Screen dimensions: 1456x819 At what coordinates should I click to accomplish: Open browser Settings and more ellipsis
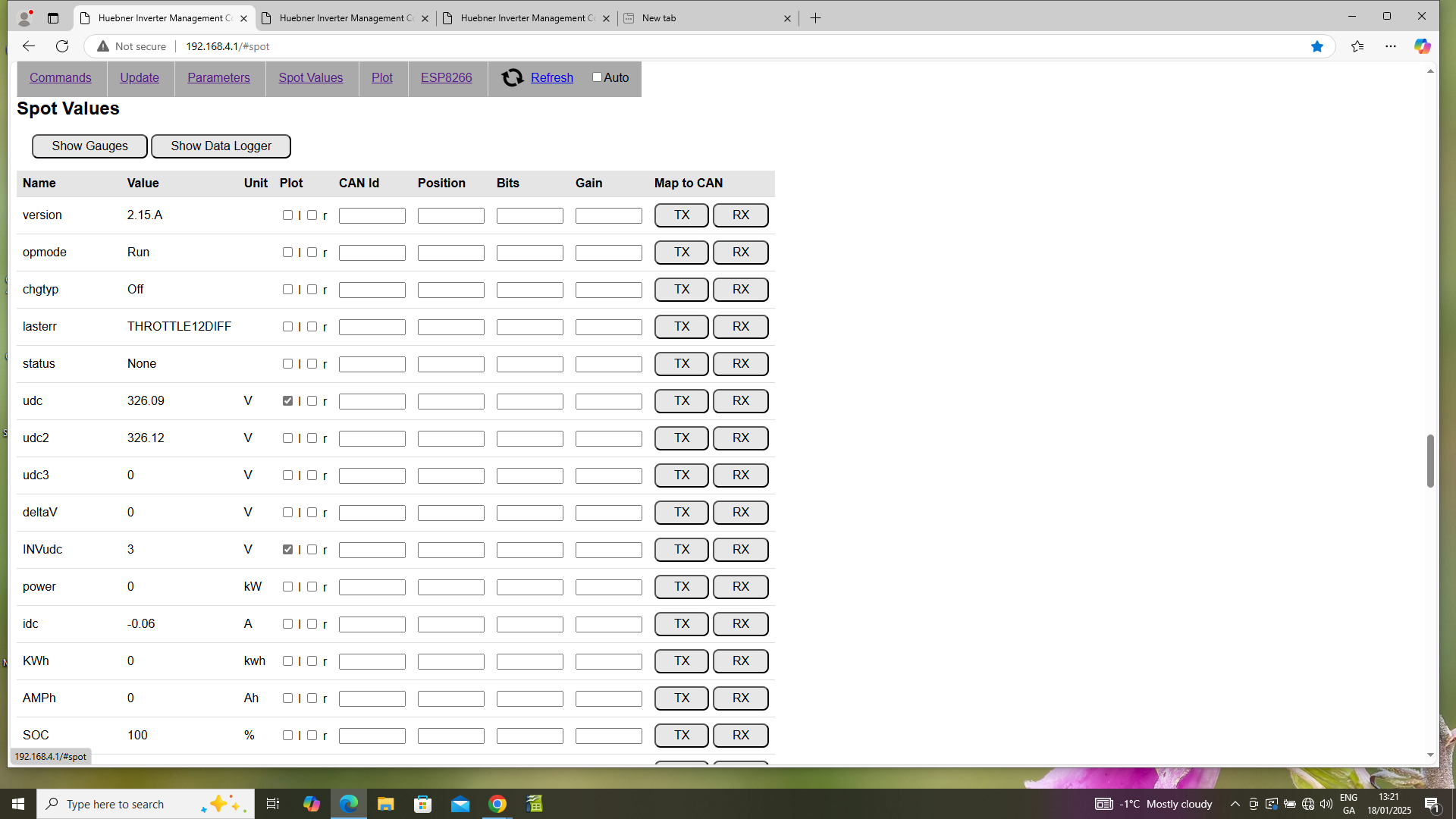1390,46
